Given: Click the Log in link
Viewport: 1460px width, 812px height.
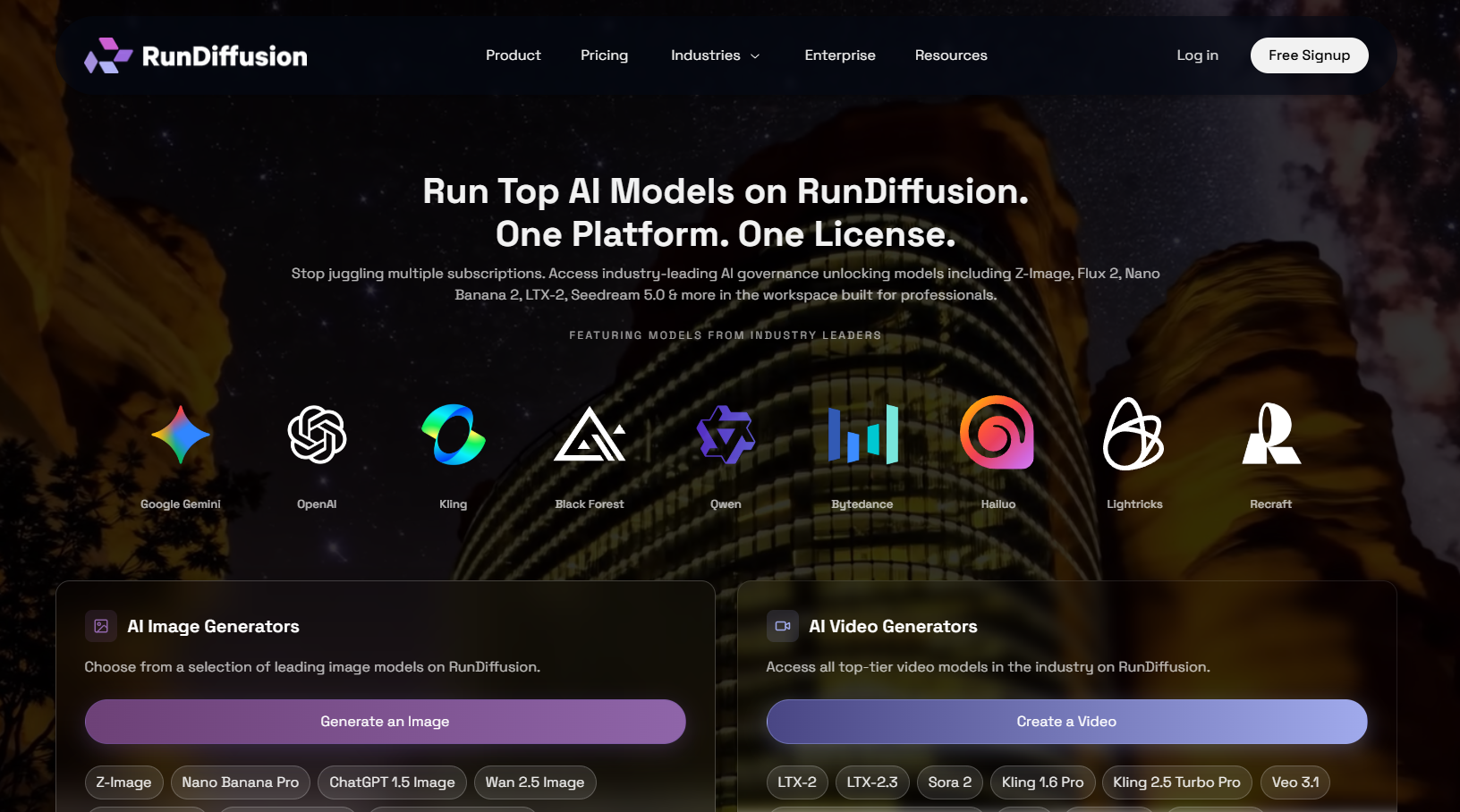Looking at the screenshot, I should click(1197, 55).
